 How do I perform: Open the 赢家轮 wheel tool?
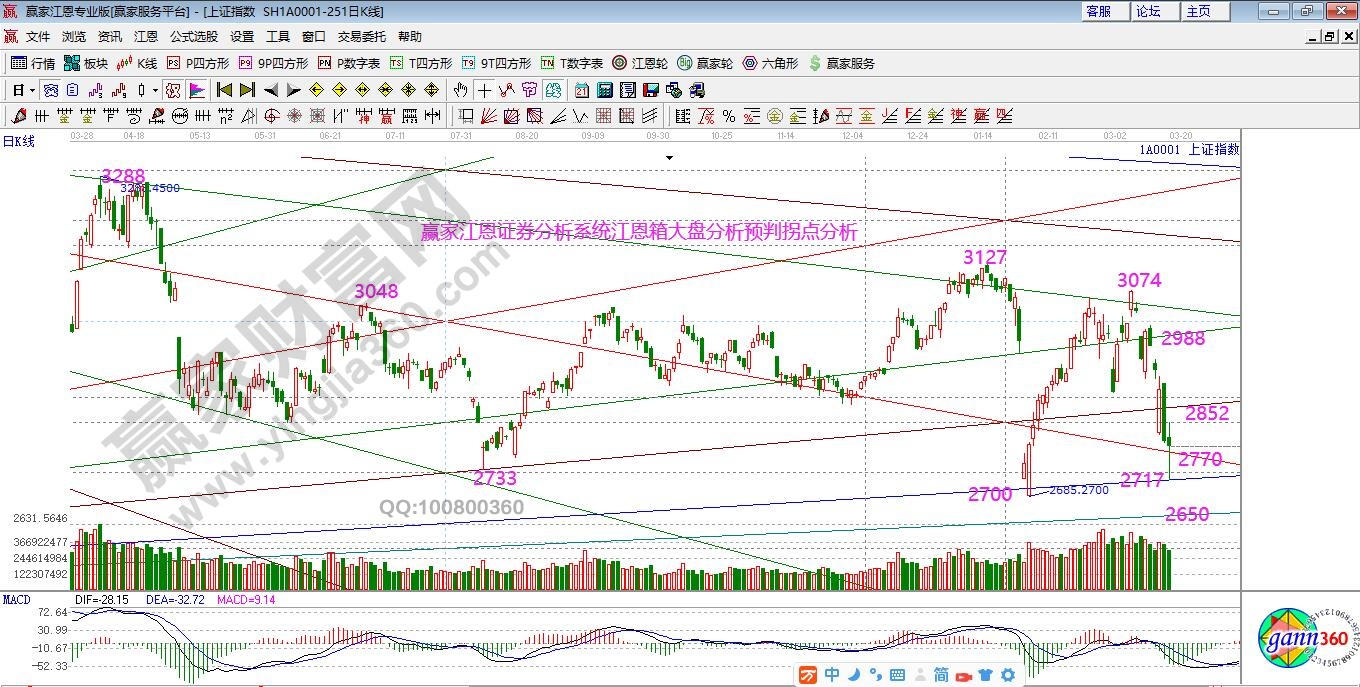[x=705, y=63]
